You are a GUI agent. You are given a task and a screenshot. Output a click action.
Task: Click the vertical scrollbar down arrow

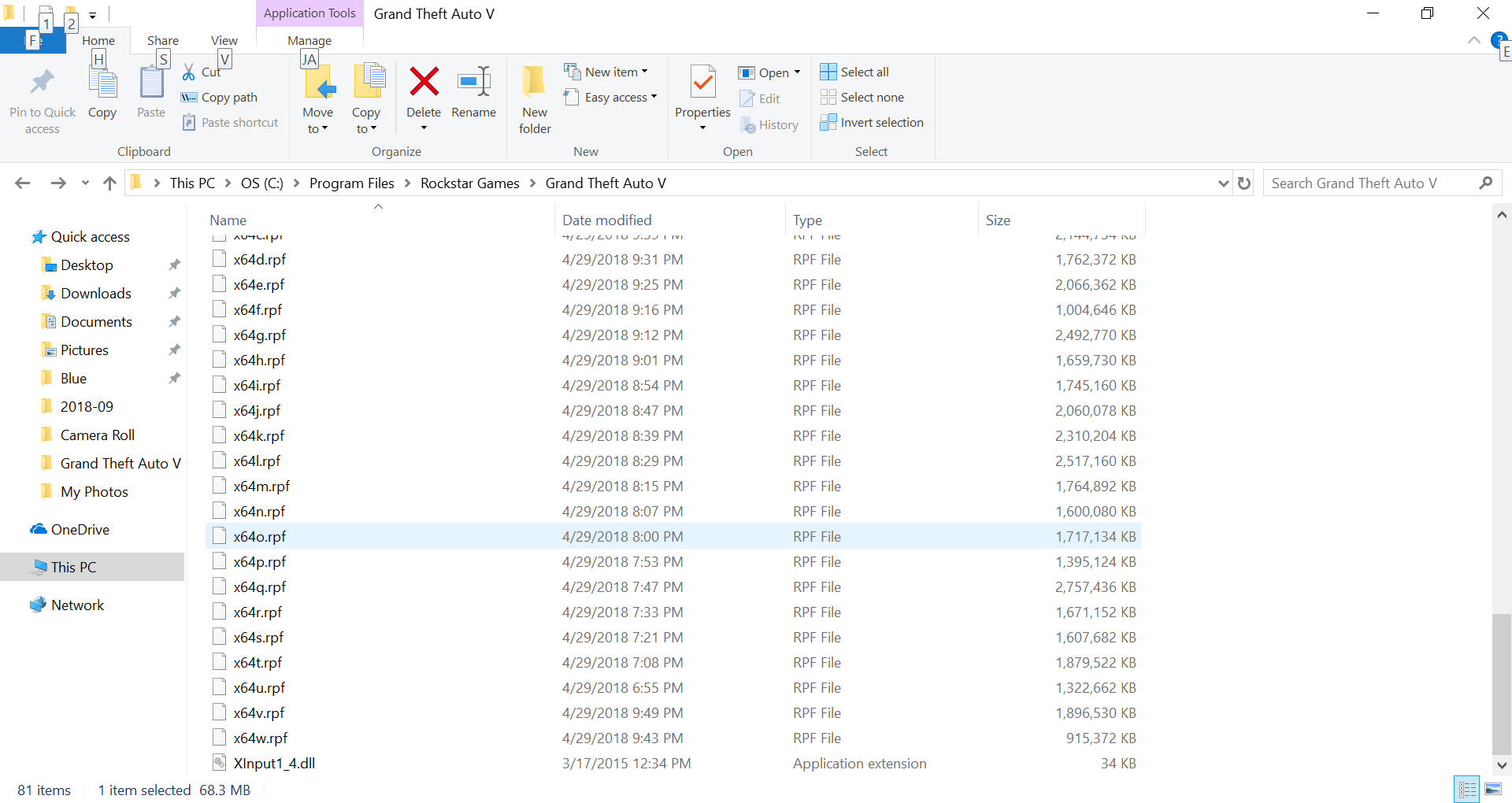pos(1502,764)
